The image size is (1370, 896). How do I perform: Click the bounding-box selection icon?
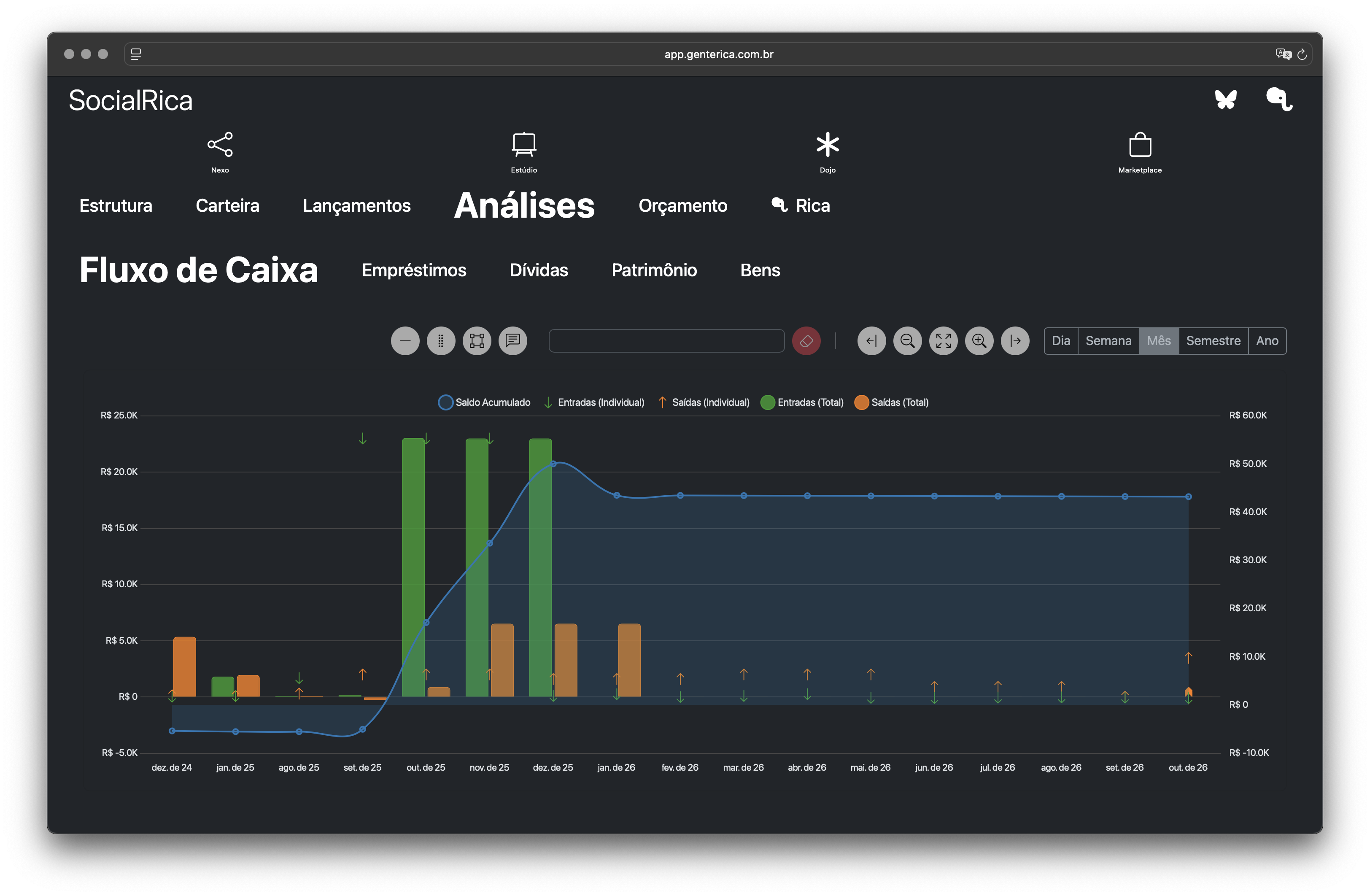coord(477,341)
